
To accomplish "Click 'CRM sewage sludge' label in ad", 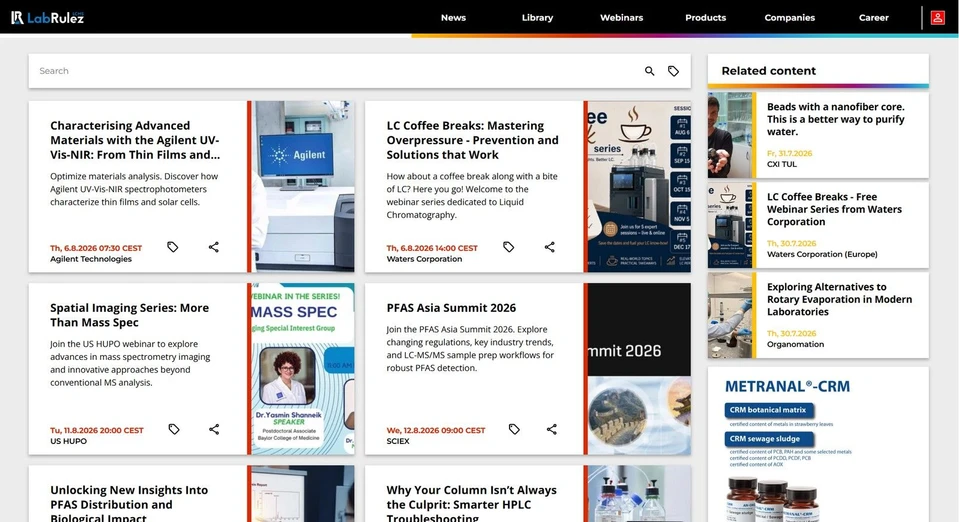I will [769, 439].
